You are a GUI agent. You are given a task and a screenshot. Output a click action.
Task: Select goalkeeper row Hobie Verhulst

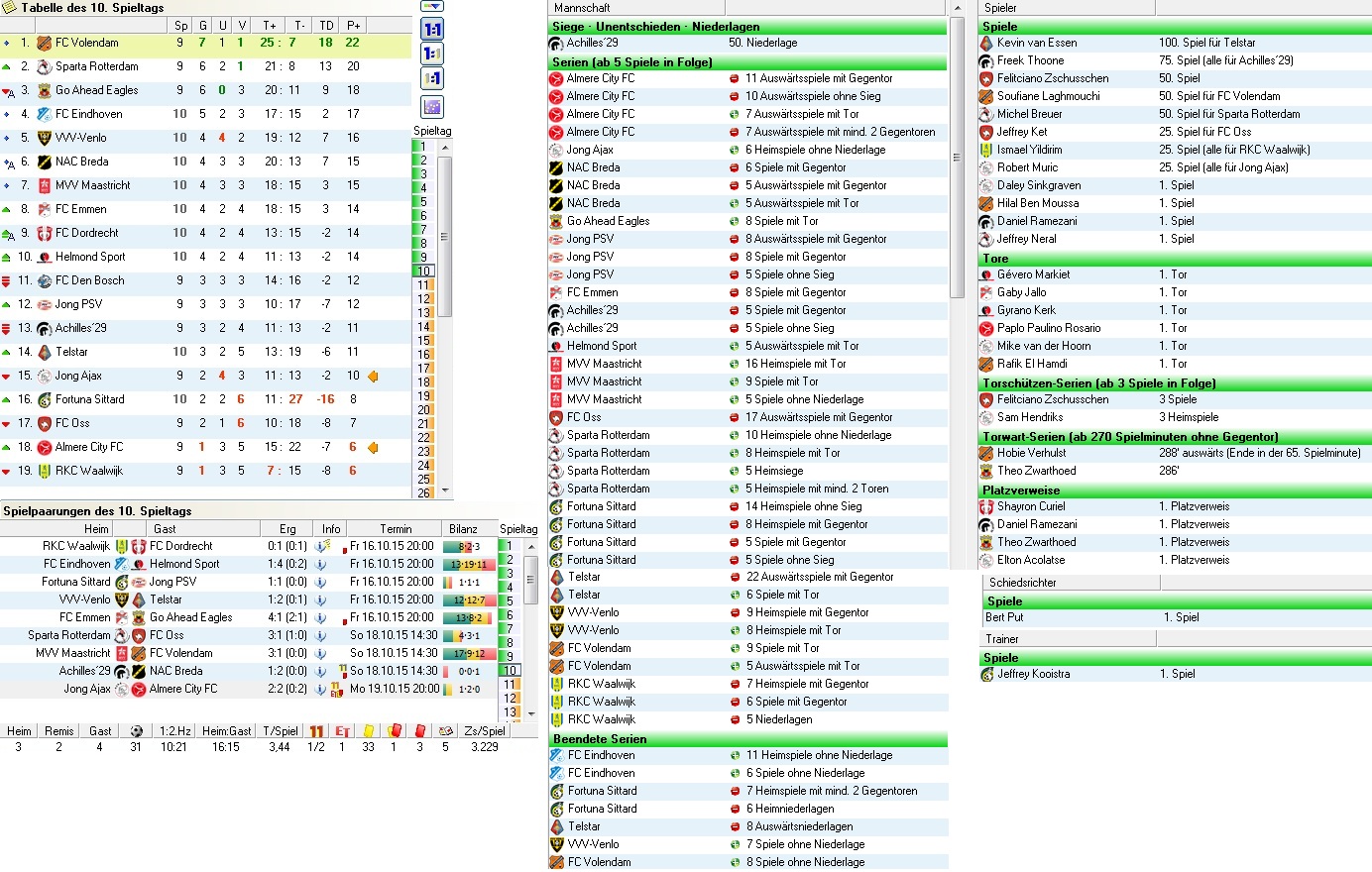(x=1175, y=453)
